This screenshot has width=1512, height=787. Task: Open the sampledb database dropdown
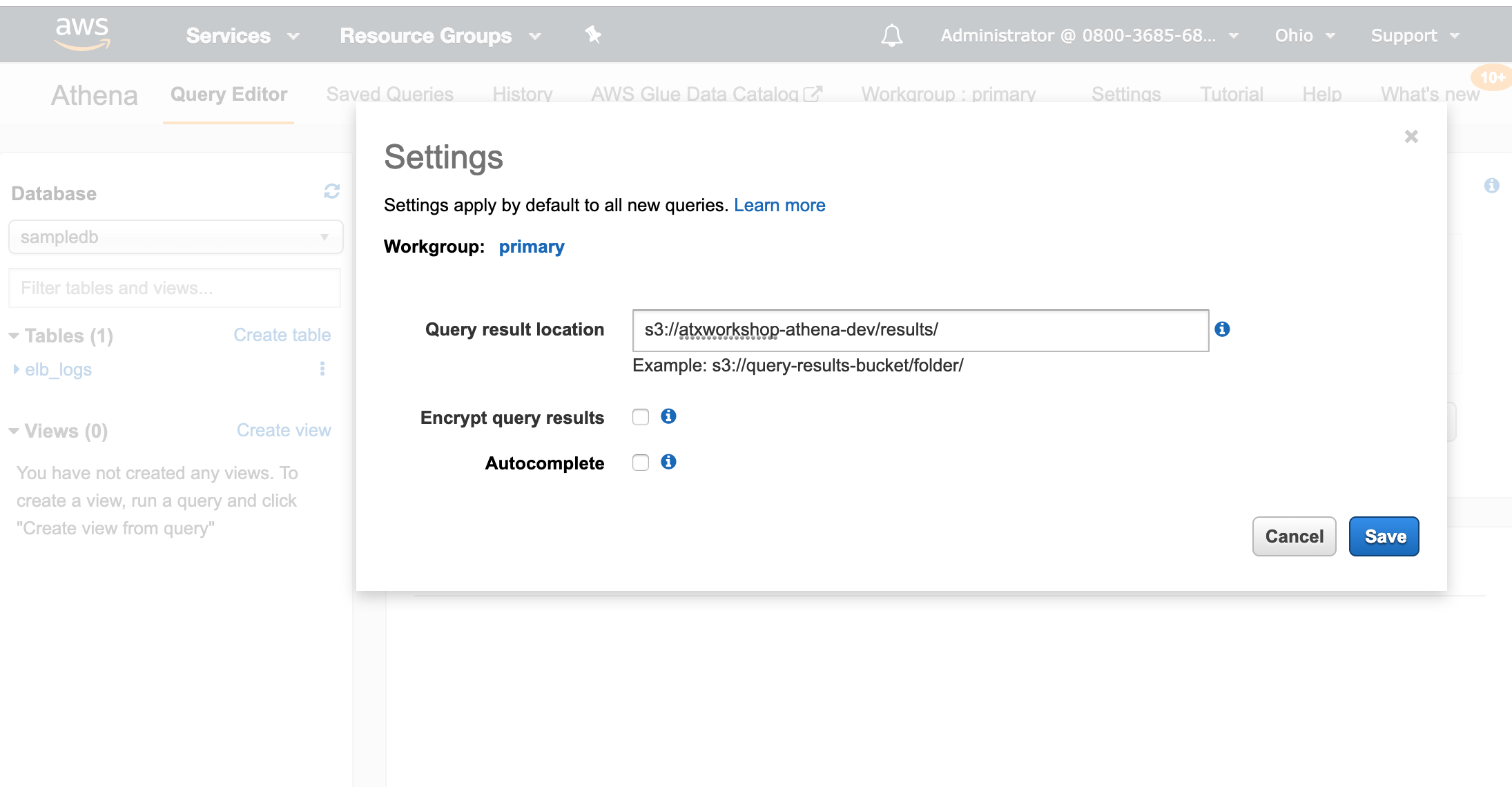pyautogui.click(x=175, y=237)
